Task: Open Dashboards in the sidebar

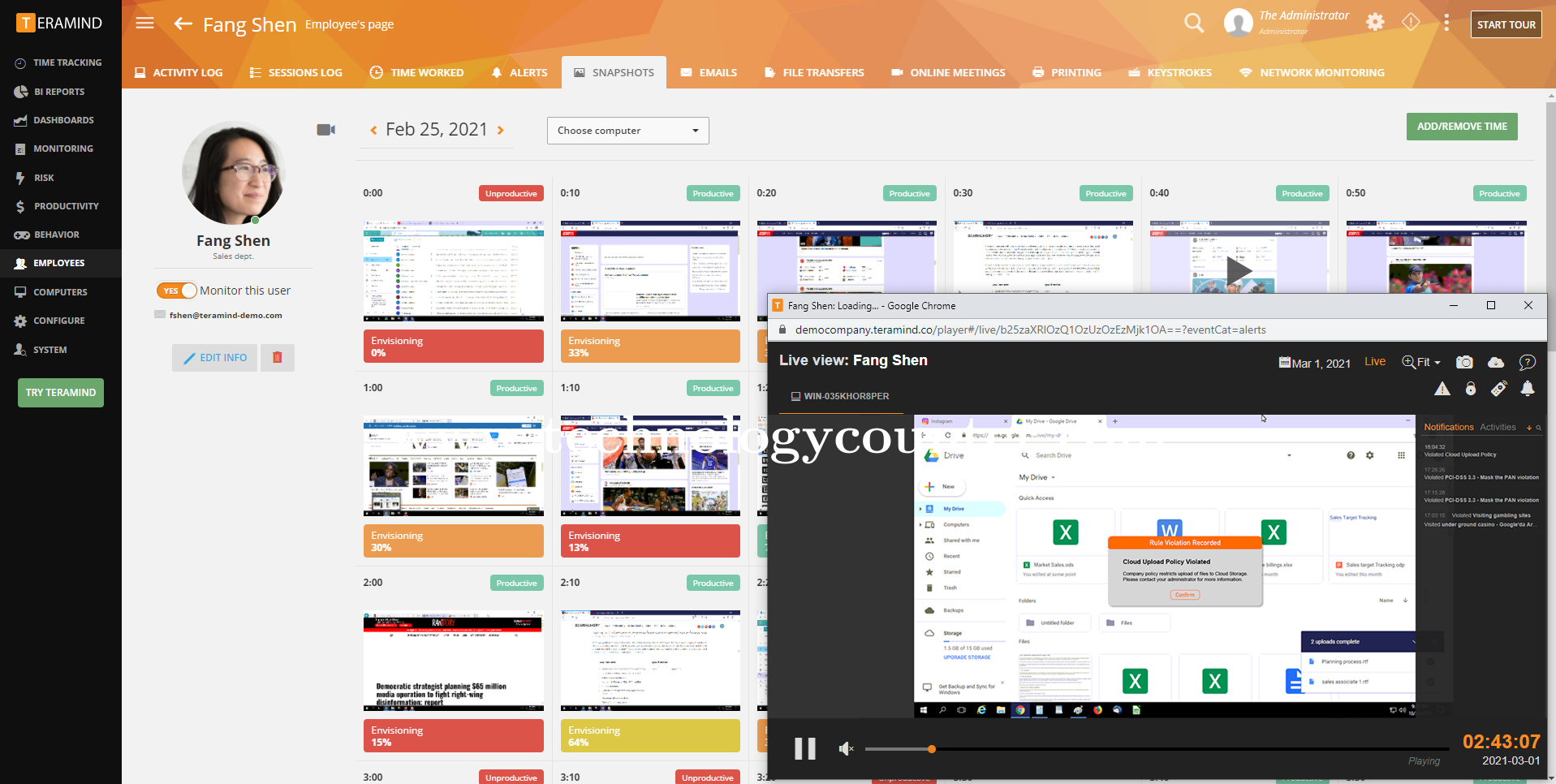Action: pos(61,120)
